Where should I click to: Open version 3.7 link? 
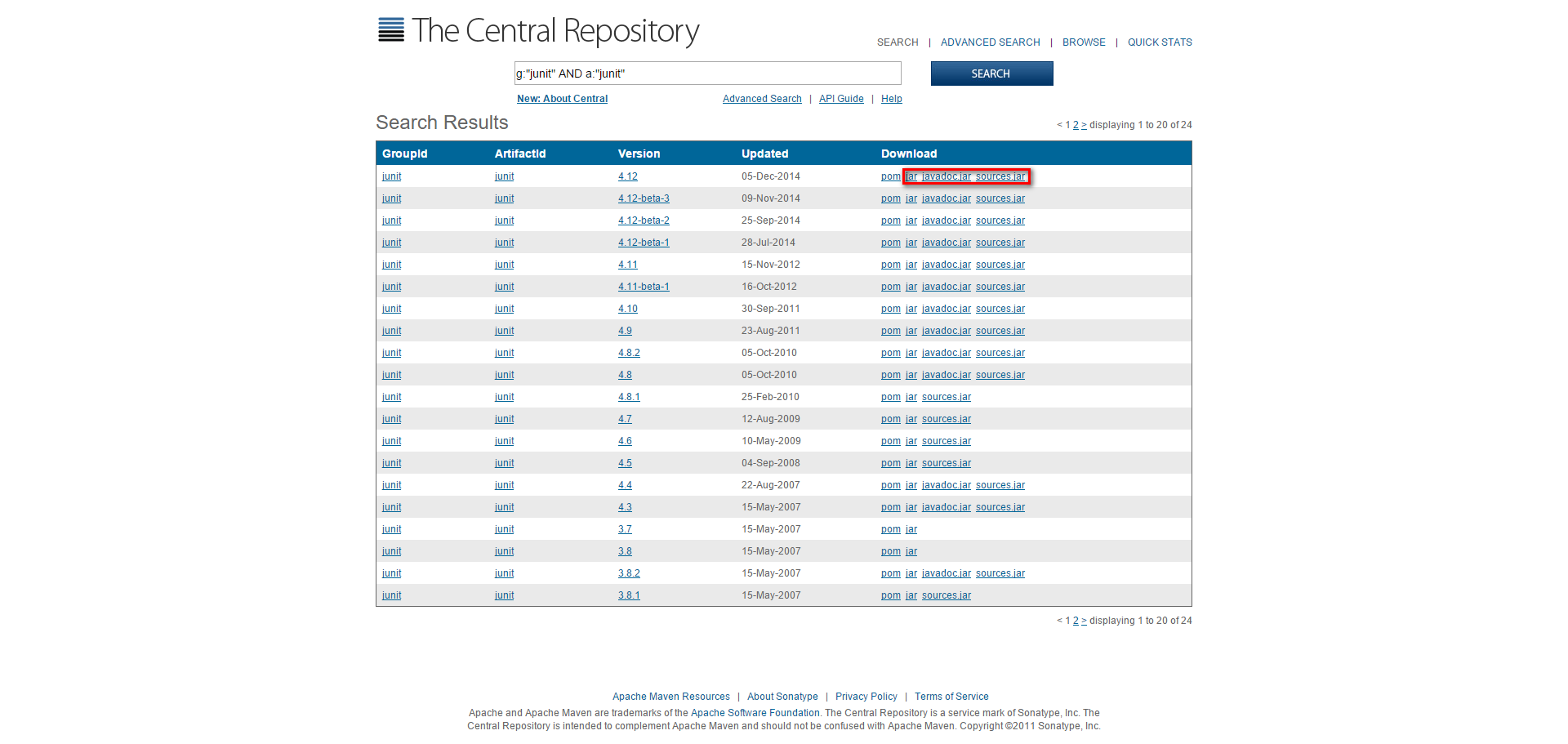coord(625,529)
